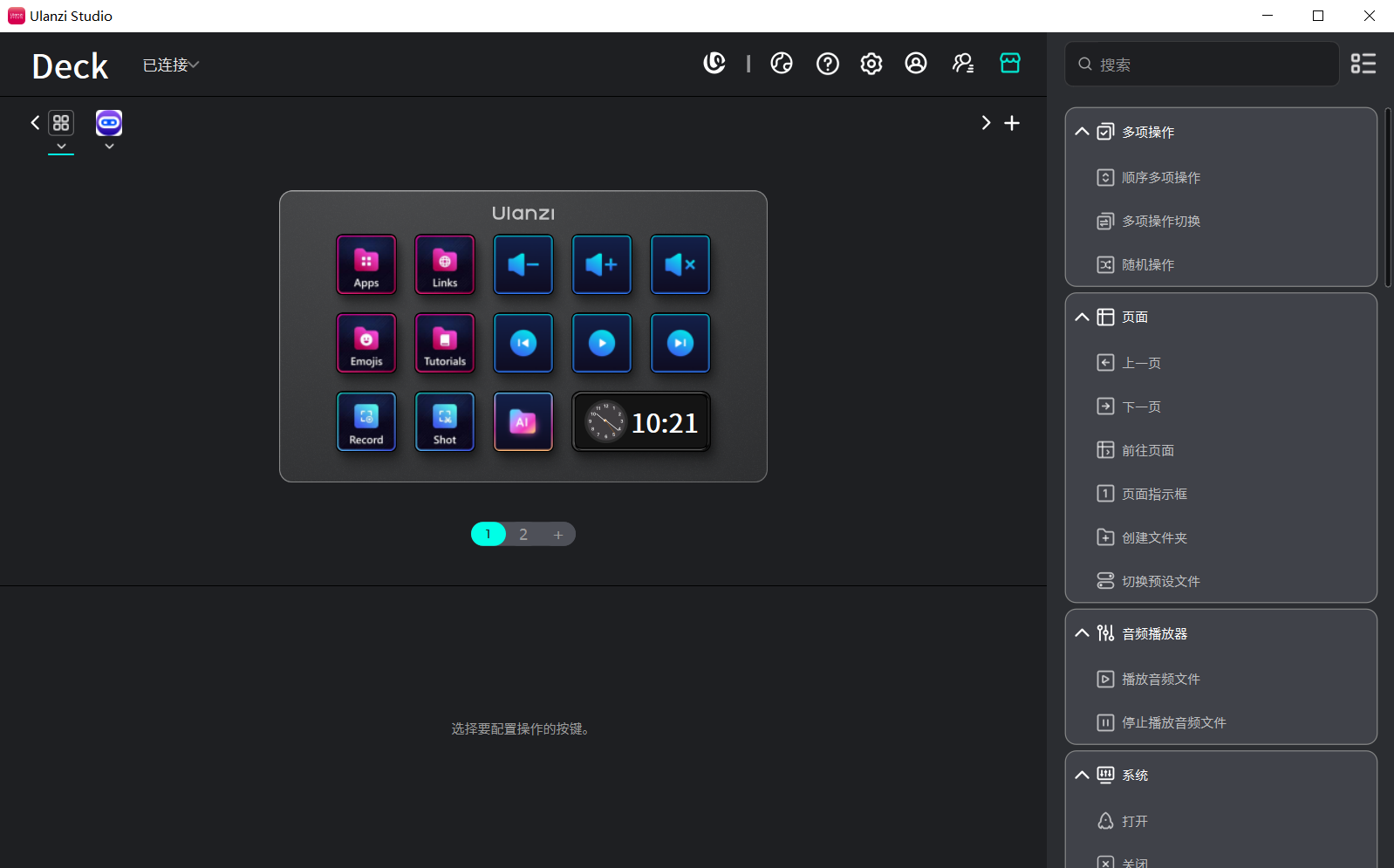The height and width of the screenshot is (868, 1394).
Task: Select the AI folder key
Action: (x=523, y=421)
